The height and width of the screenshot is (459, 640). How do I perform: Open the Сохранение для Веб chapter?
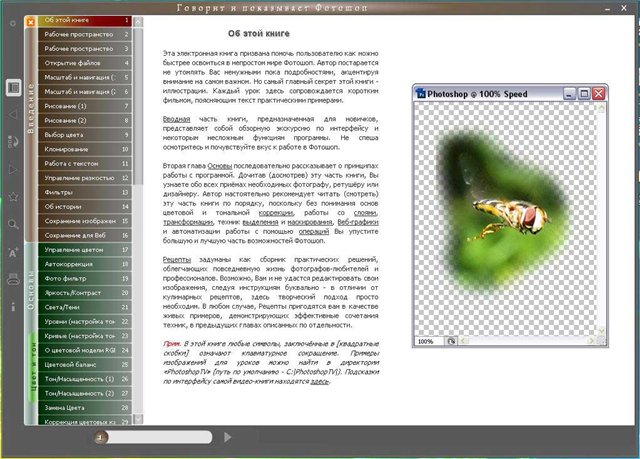[84, 235]
